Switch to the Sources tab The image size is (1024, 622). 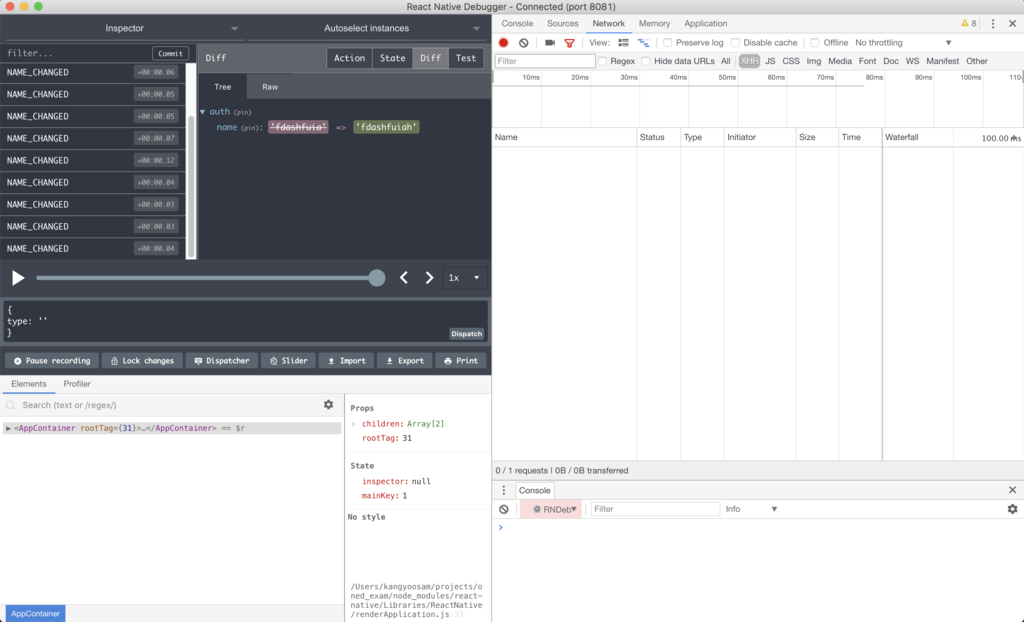click(x=562, y=24)
